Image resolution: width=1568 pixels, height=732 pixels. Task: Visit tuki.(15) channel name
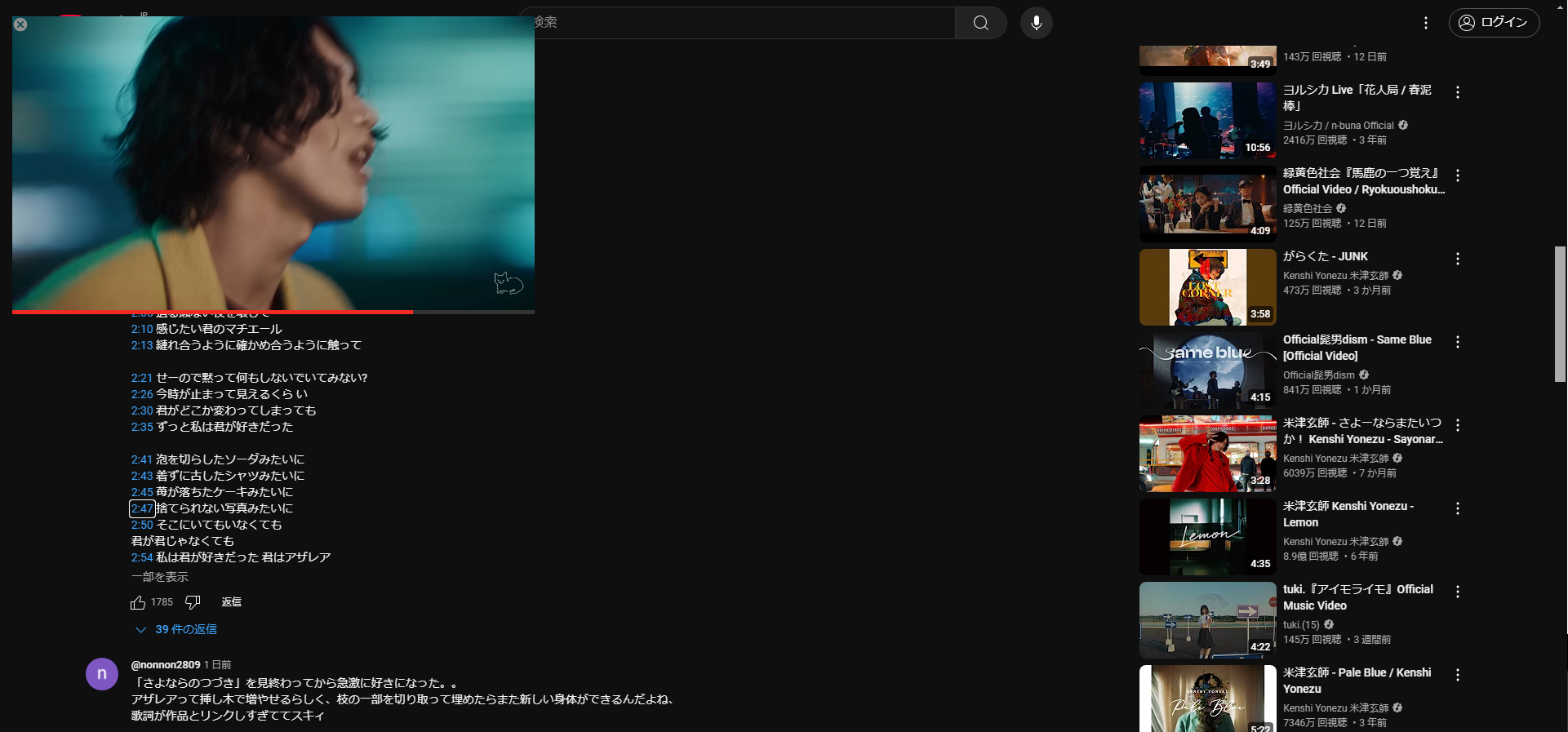tap(1301, 625)
